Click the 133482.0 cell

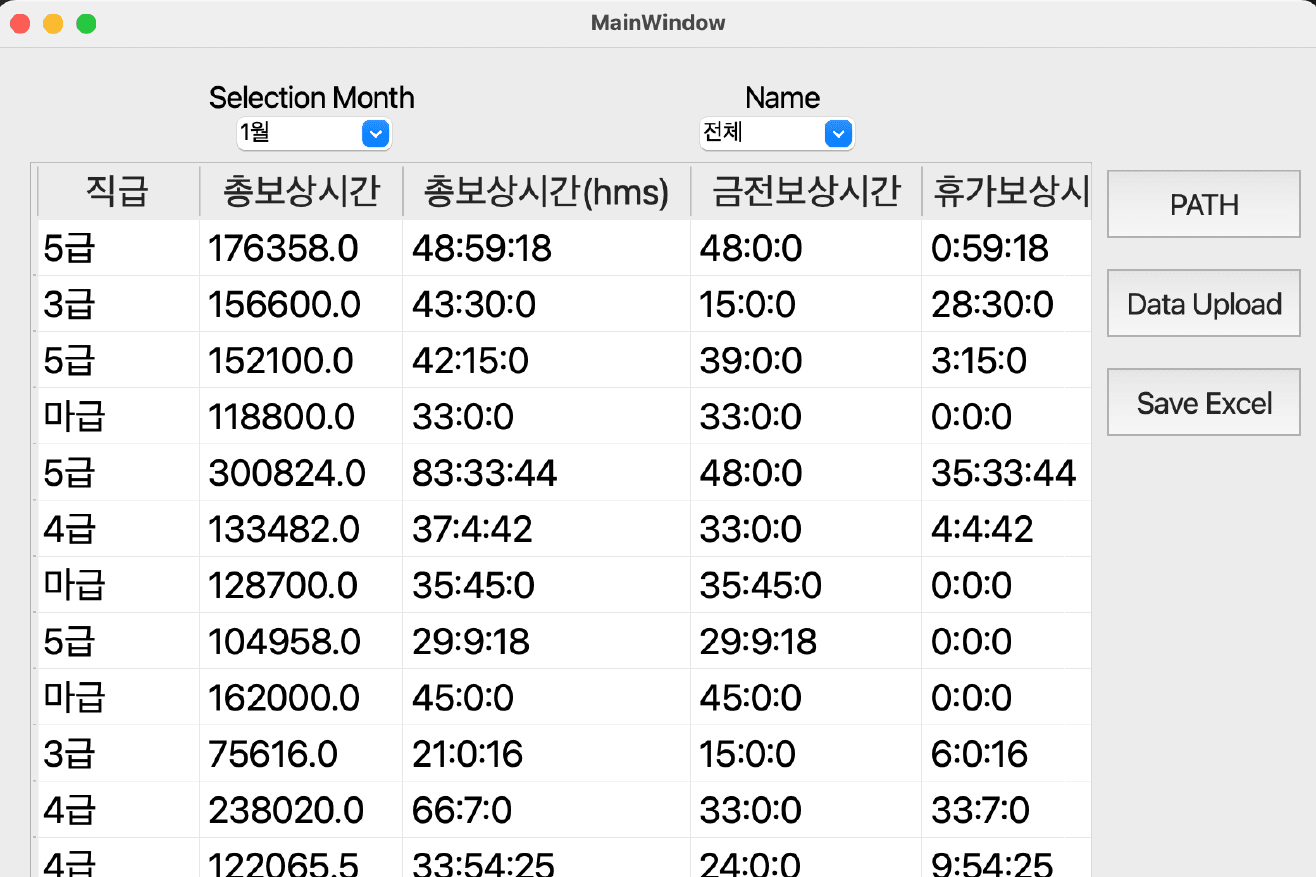pos(301,528)
